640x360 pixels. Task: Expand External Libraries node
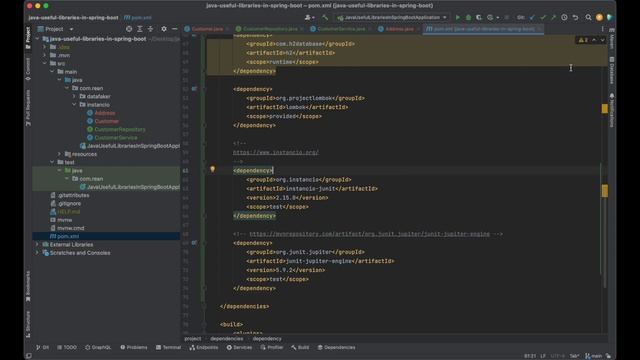[37, 244]
